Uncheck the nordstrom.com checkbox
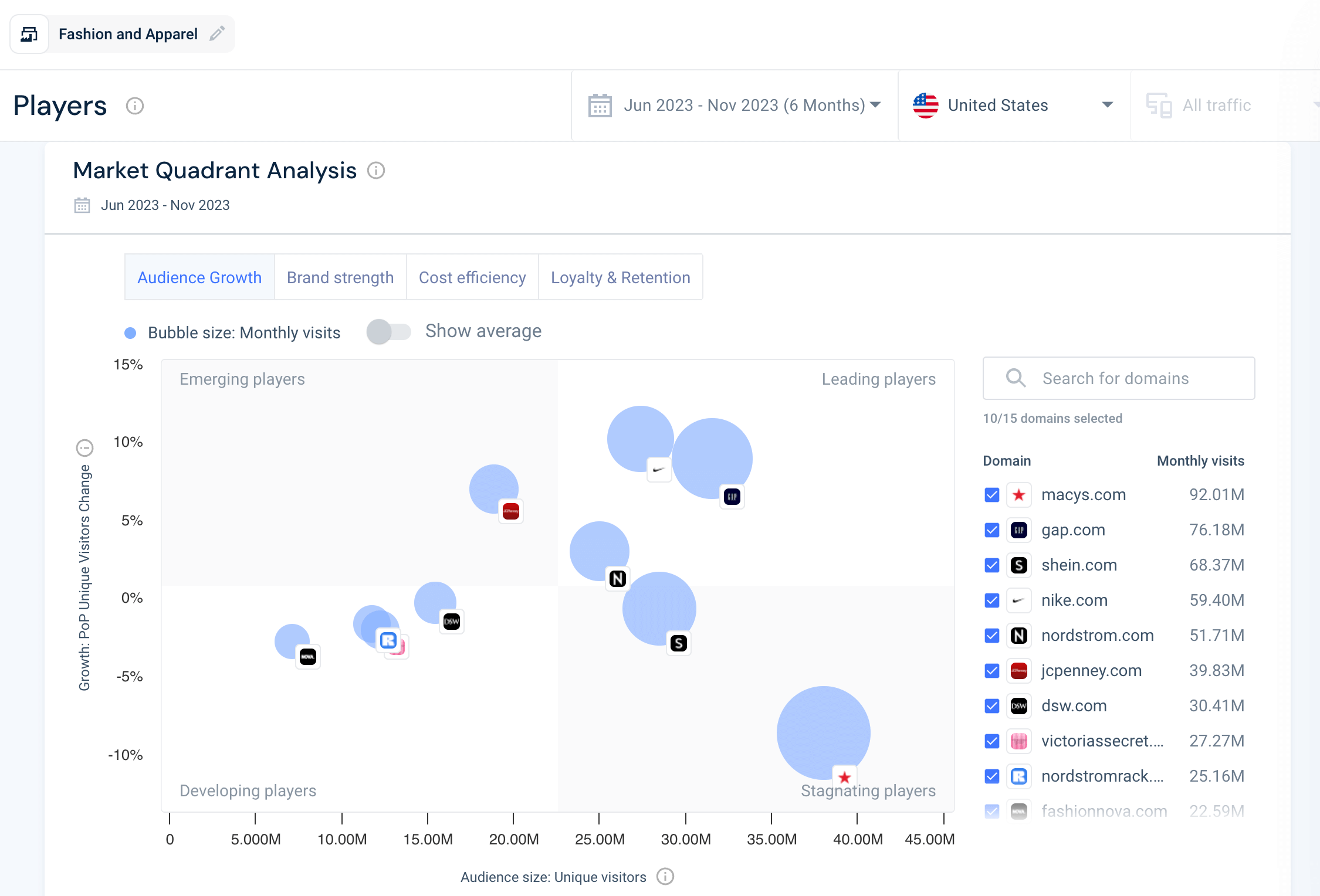The height and width of the screenshot is (896, 1320). point(992,636)
